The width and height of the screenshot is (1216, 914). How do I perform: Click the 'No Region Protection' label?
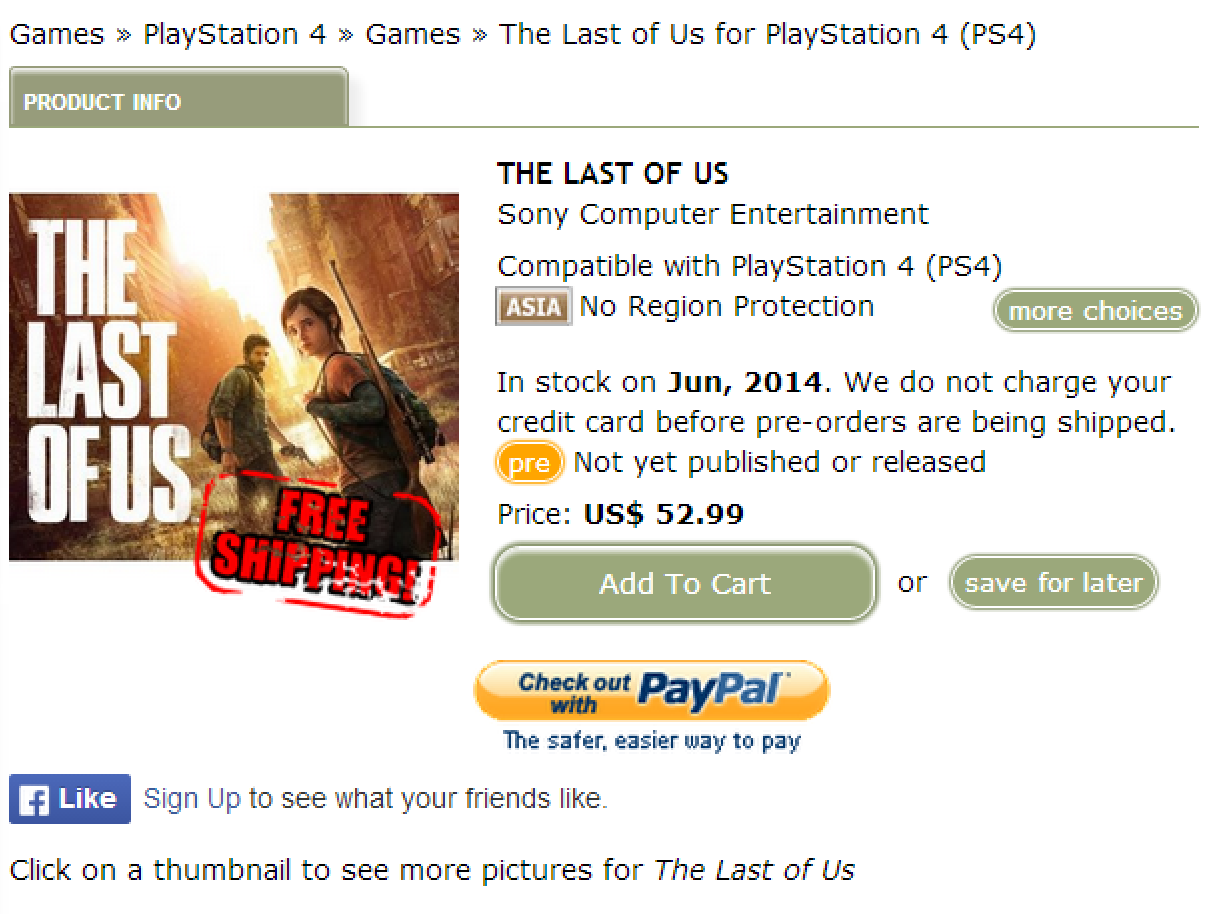727,306
